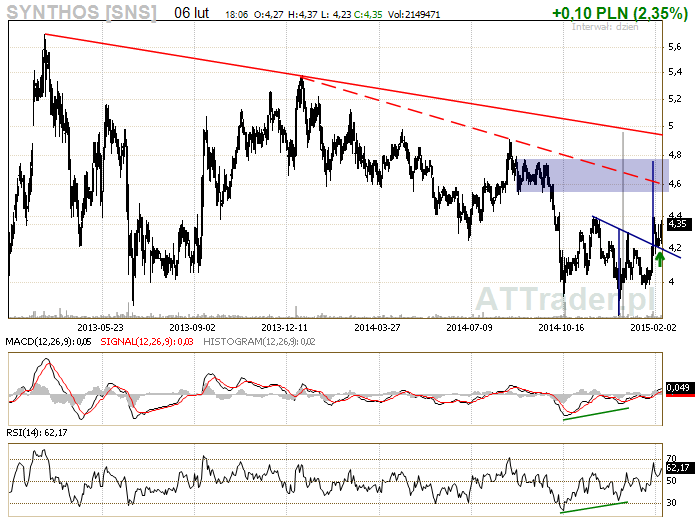Click the 4,6 price axis label

pos(675,184)
